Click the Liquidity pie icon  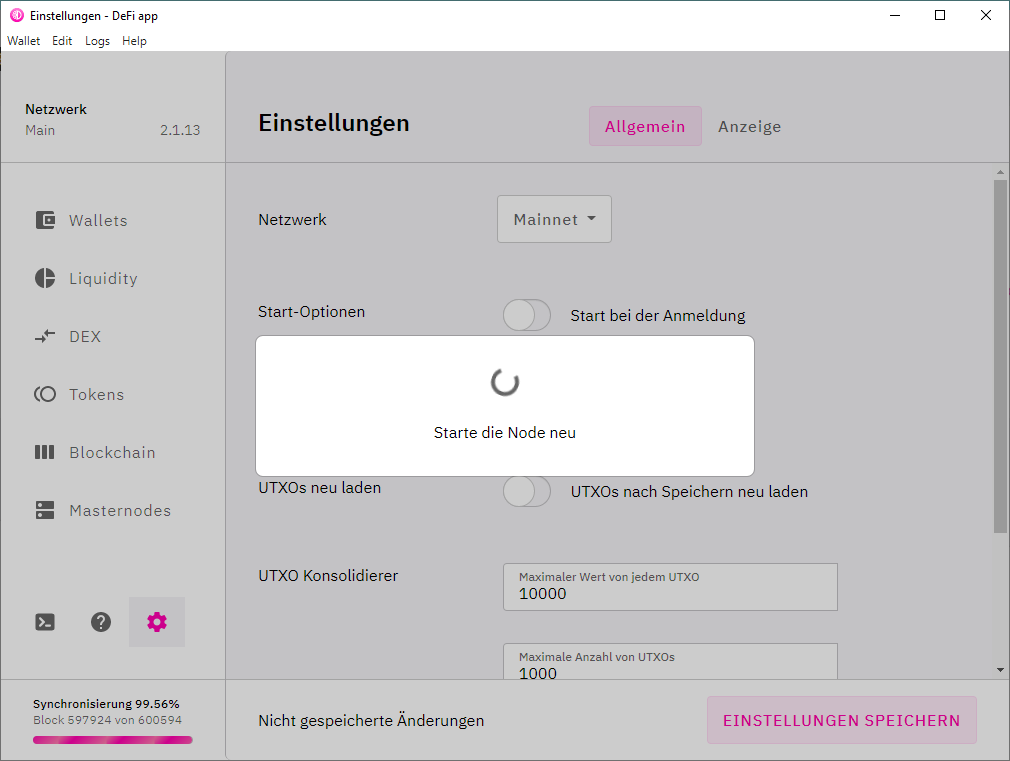coord(45,278)
